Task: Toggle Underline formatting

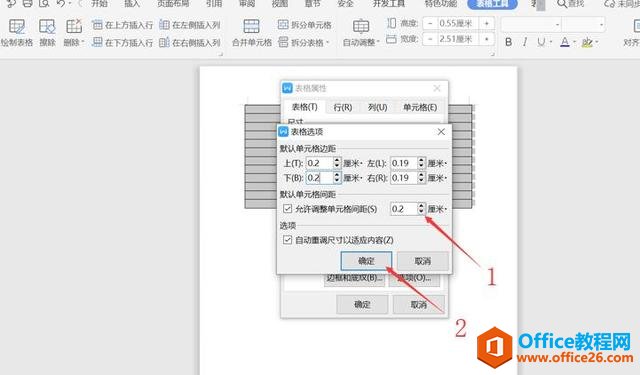Action: pos(541,42)
